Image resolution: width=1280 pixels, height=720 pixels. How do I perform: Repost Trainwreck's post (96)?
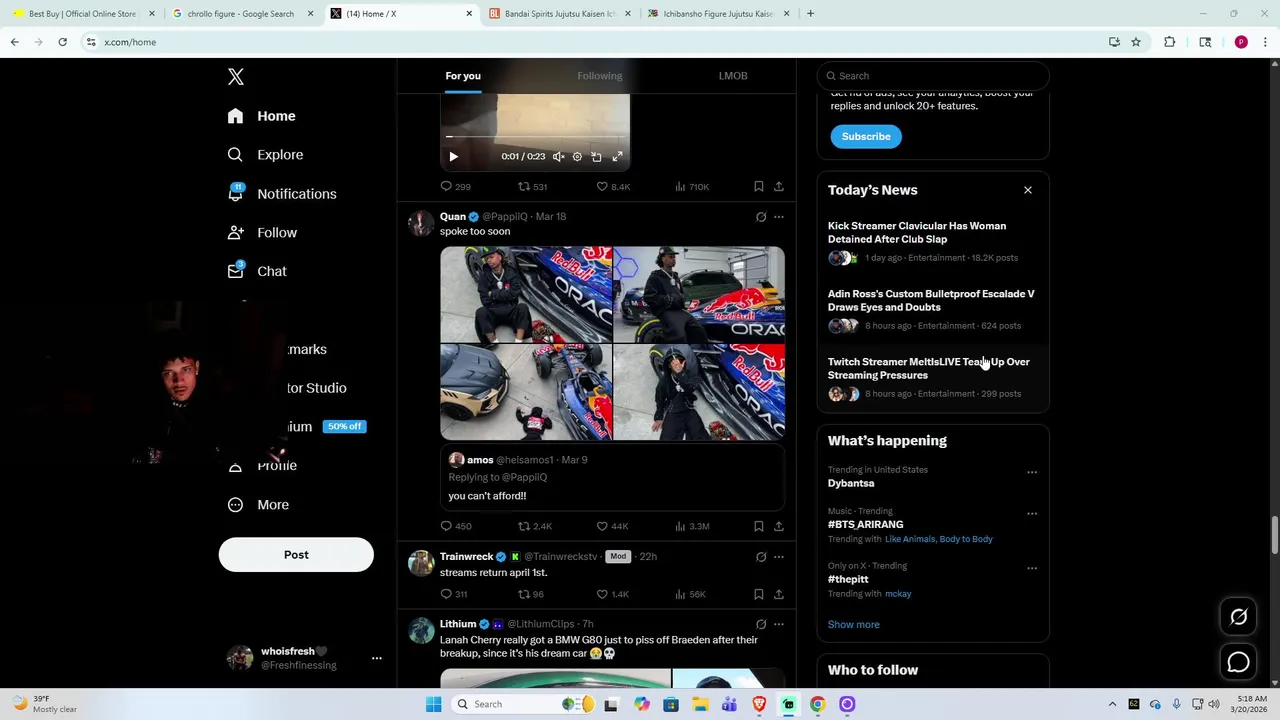(530, 595)
